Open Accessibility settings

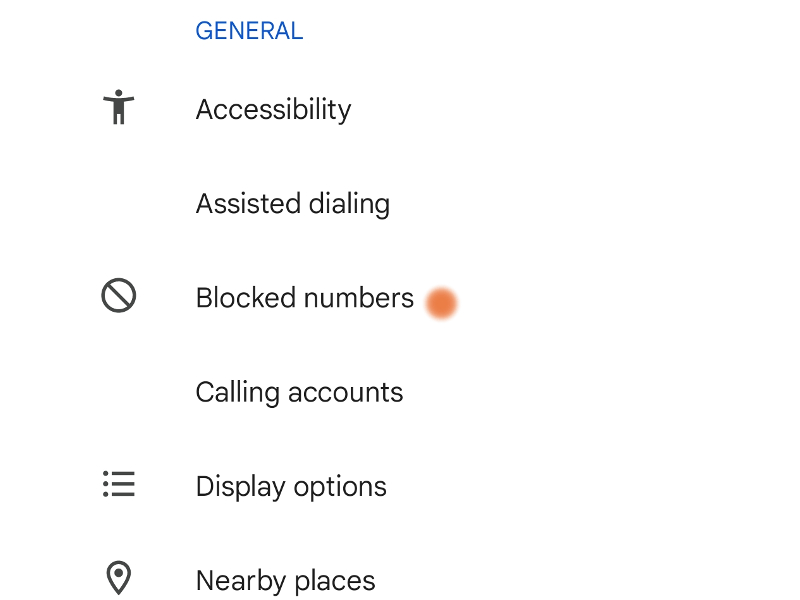[400, 109]
